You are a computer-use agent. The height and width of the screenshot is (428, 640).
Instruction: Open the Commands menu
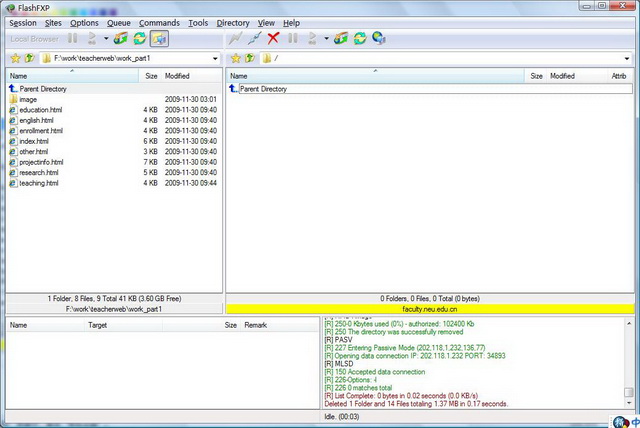tap(159, 23)
